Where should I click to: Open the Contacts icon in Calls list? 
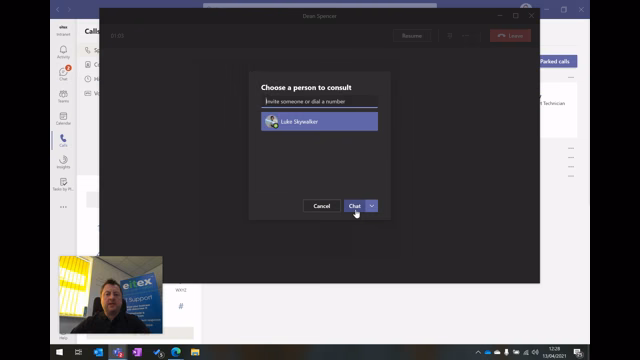88,64
